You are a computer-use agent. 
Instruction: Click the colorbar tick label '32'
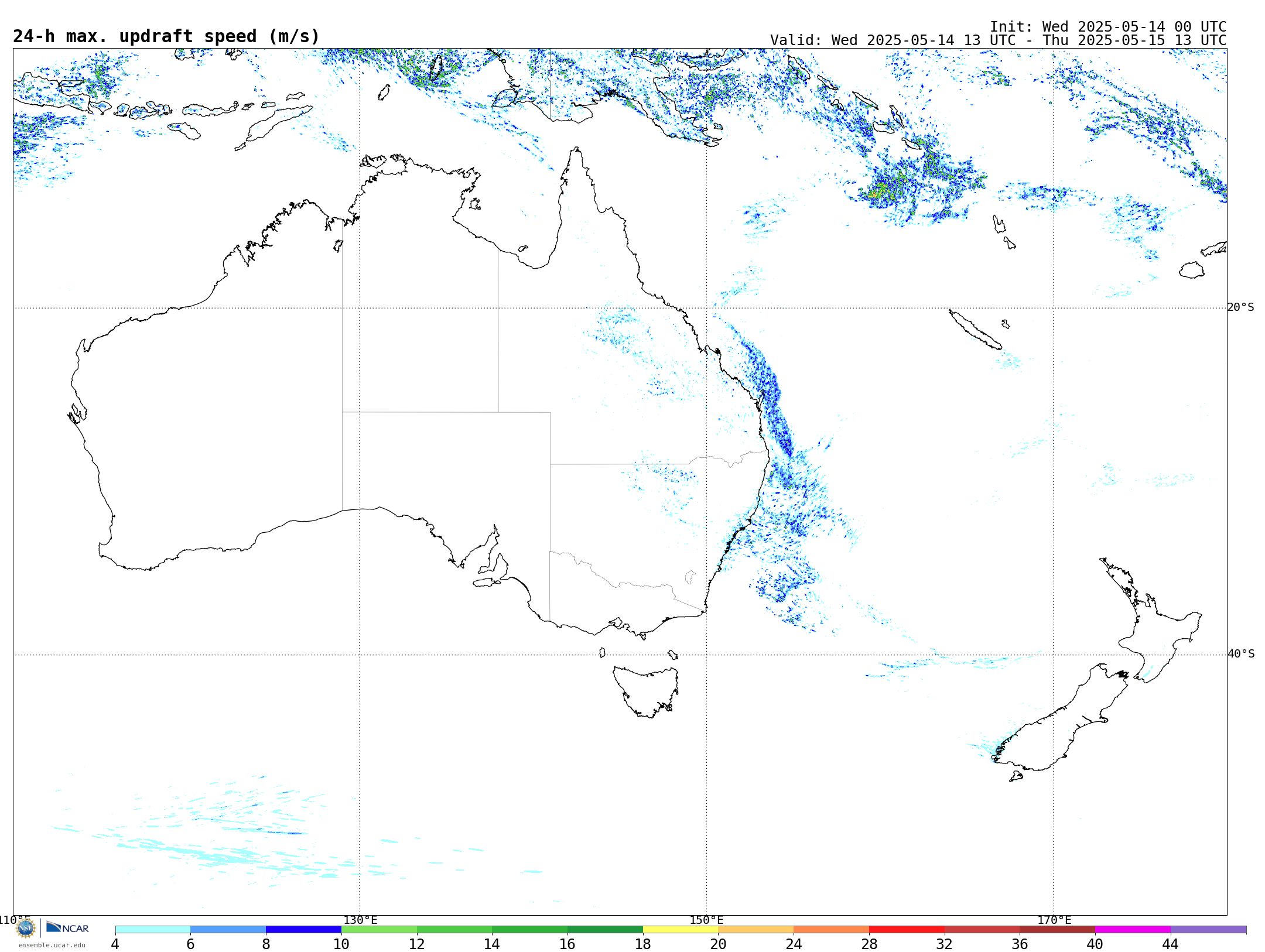(945, 944)
